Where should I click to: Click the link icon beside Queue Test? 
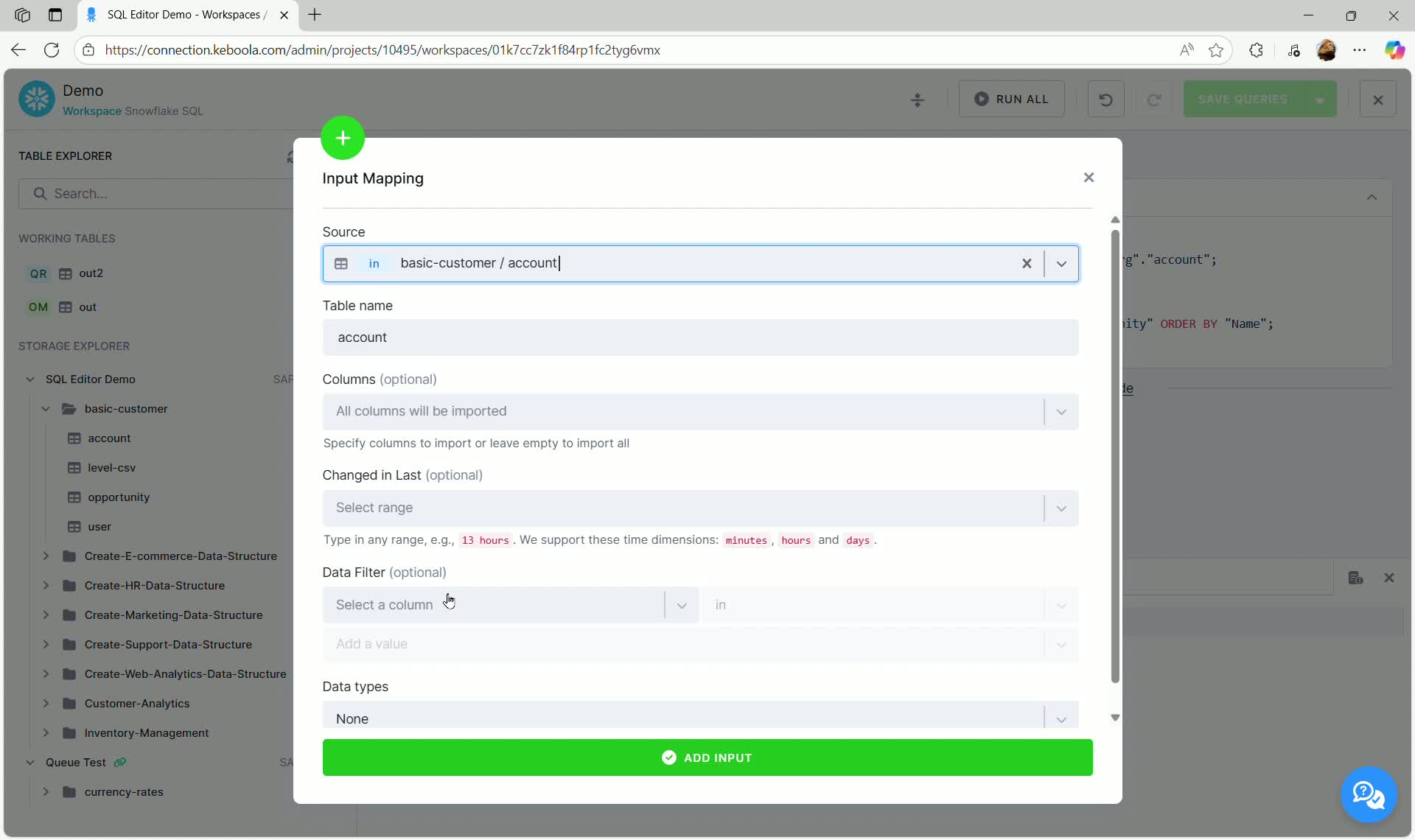(x=120, y=763)
